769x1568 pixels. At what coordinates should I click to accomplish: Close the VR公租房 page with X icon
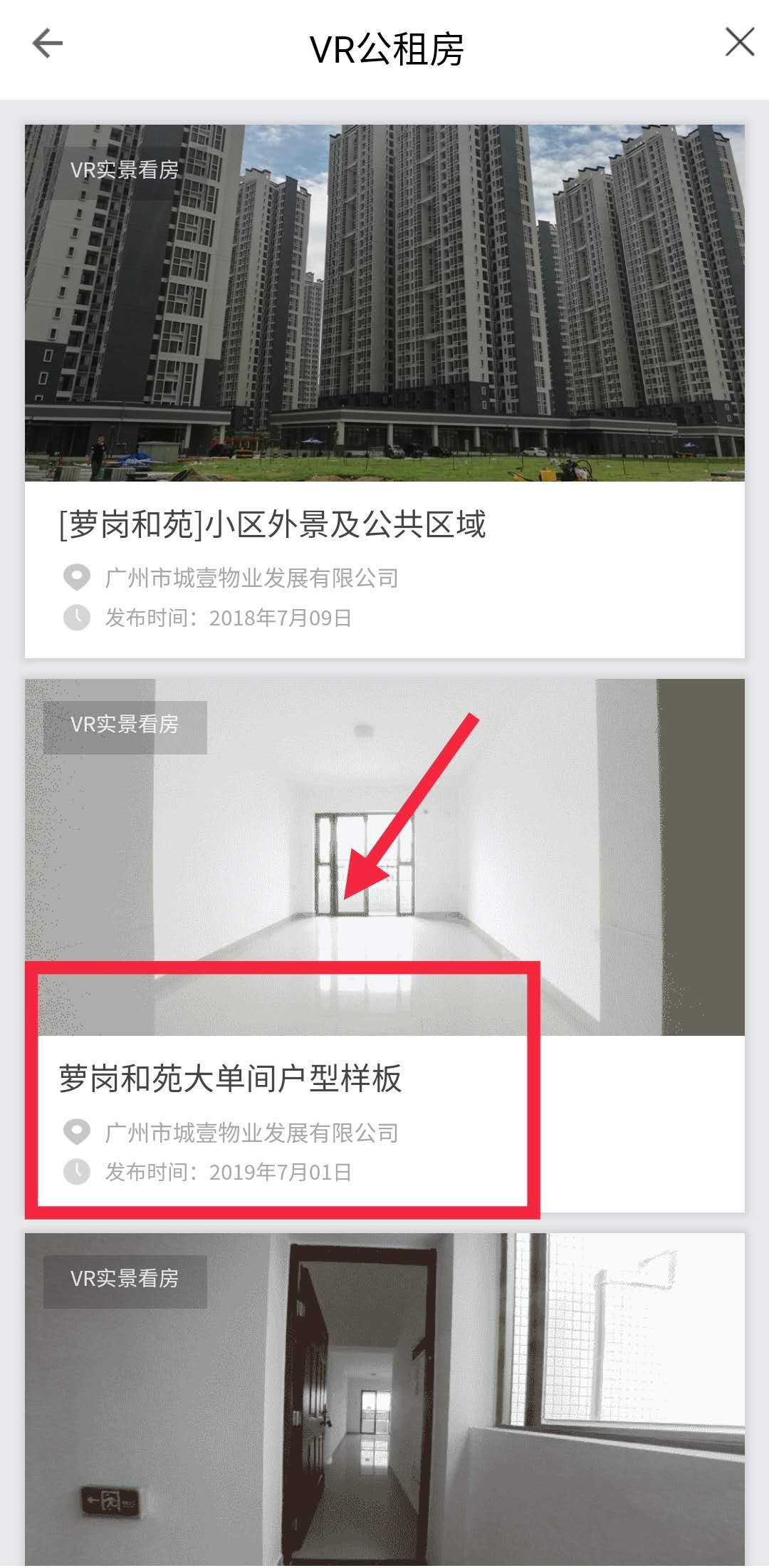[x=740, y=42]
